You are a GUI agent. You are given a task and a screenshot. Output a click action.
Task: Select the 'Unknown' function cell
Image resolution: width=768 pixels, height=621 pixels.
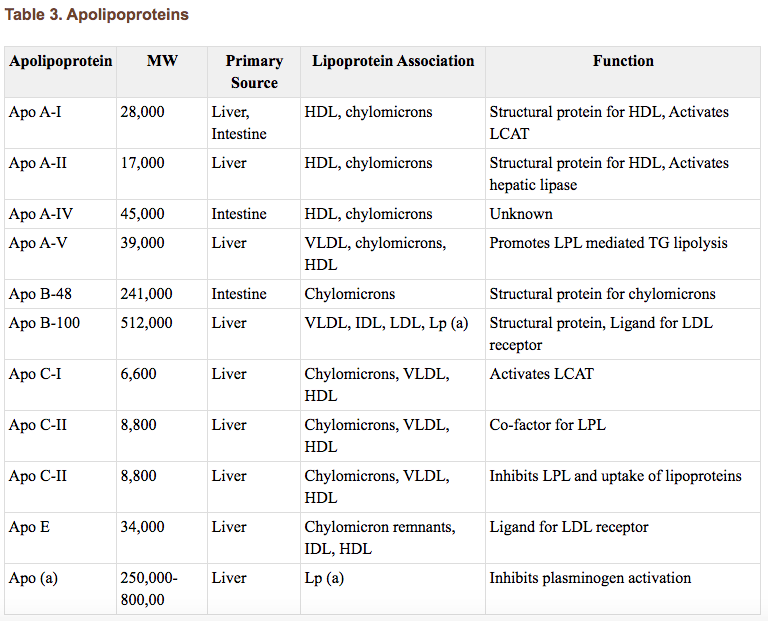point(521,214)
